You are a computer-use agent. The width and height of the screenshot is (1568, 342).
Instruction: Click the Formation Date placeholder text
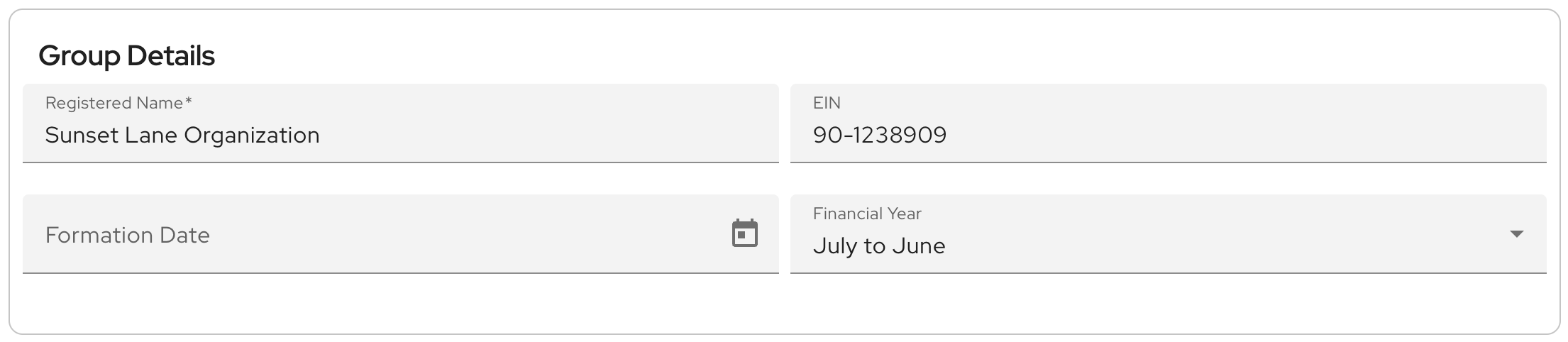(128, 235)
